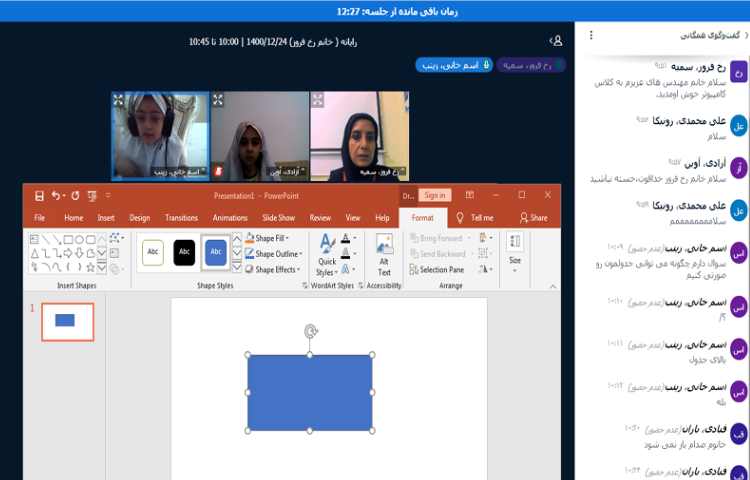Click the Text Outline icon in WordArt Styles
The width and height of the screenshot is (750, 480).
(346, 254)
